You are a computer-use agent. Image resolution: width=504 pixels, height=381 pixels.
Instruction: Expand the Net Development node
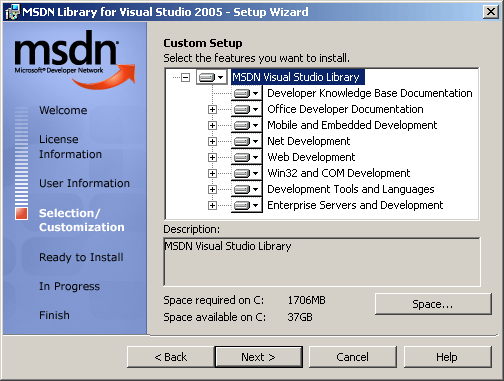(212, 141)
